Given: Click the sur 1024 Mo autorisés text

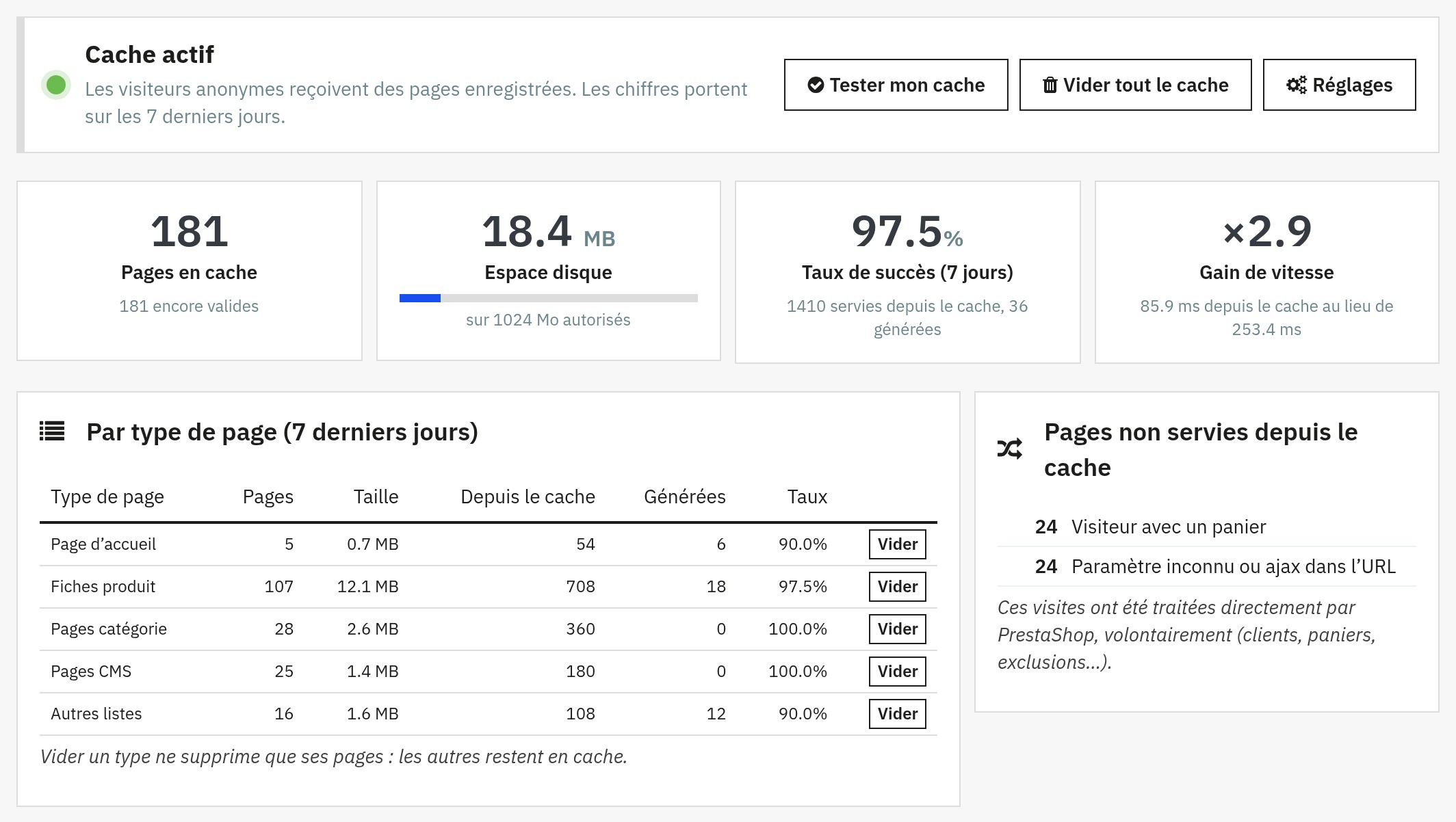Looking at the screenshot, I should click(x=548, y=320).
